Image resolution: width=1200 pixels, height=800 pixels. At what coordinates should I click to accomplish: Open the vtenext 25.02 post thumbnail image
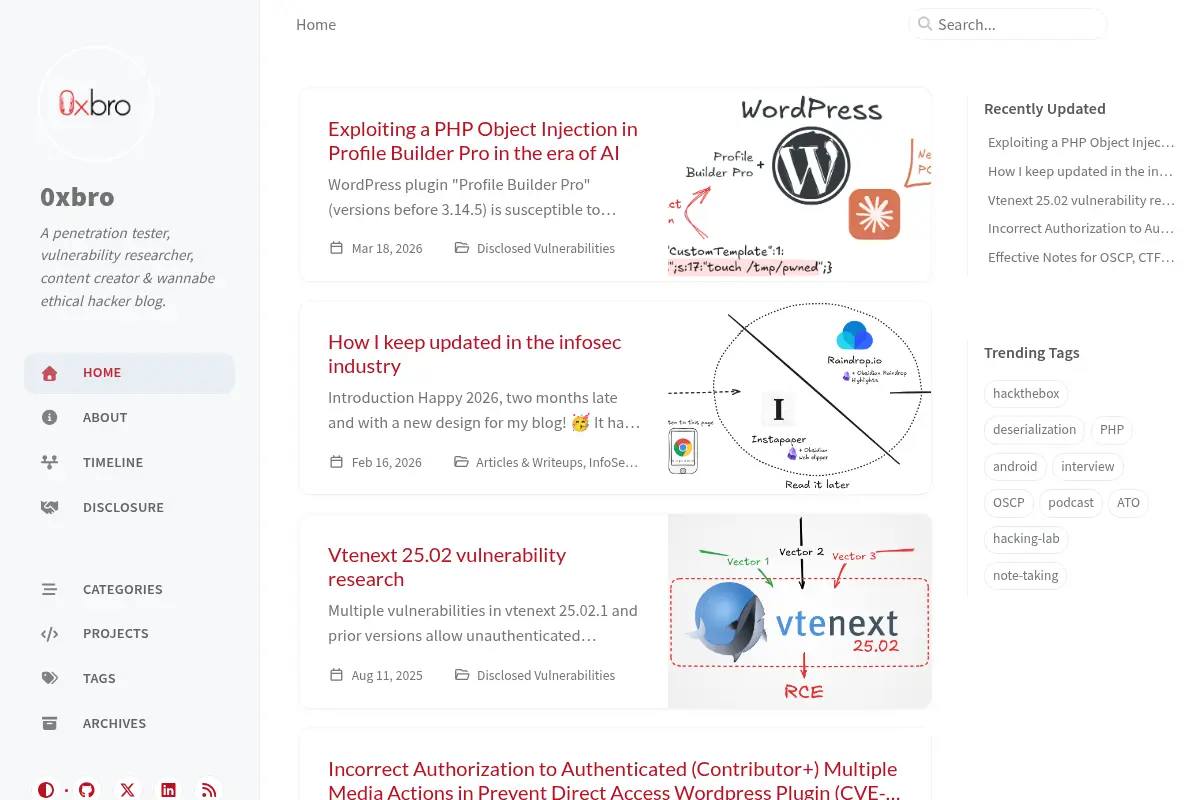(x=800, y=611)
